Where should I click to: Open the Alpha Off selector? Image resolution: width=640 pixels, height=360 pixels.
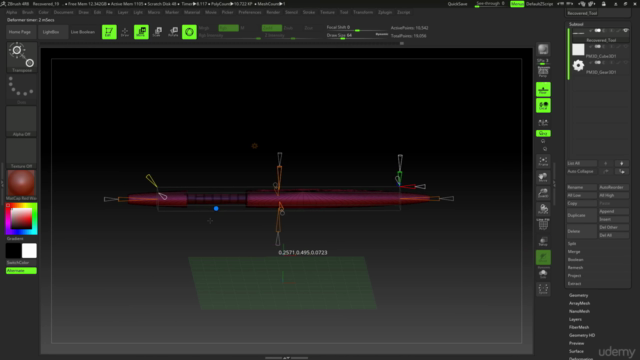[22, 121]
